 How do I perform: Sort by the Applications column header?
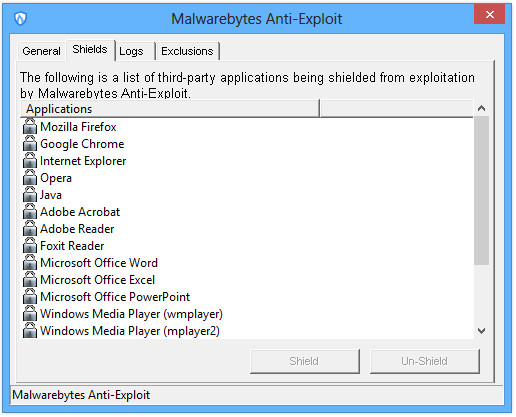[x=170, y=109]
